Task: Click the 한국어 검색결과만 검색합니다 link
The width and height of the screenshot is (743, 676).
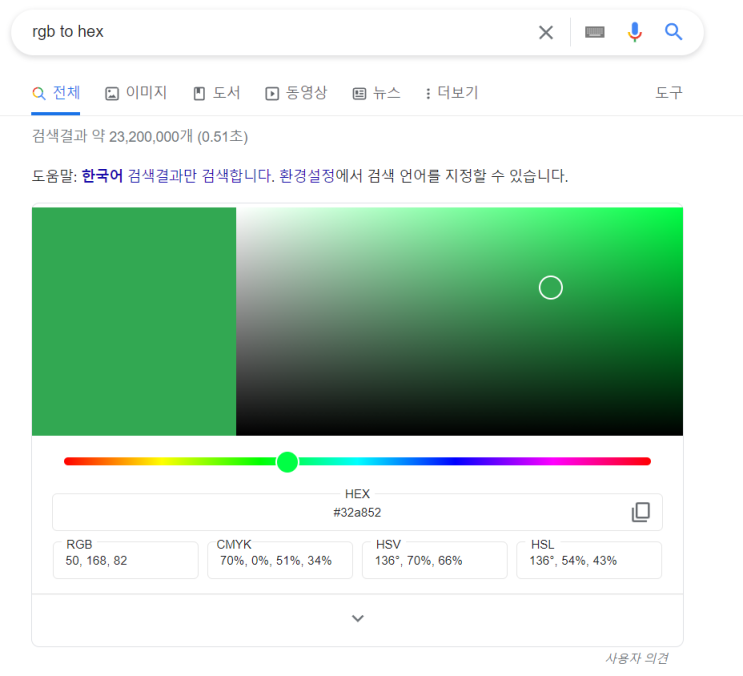Action: tap(178, 176)
